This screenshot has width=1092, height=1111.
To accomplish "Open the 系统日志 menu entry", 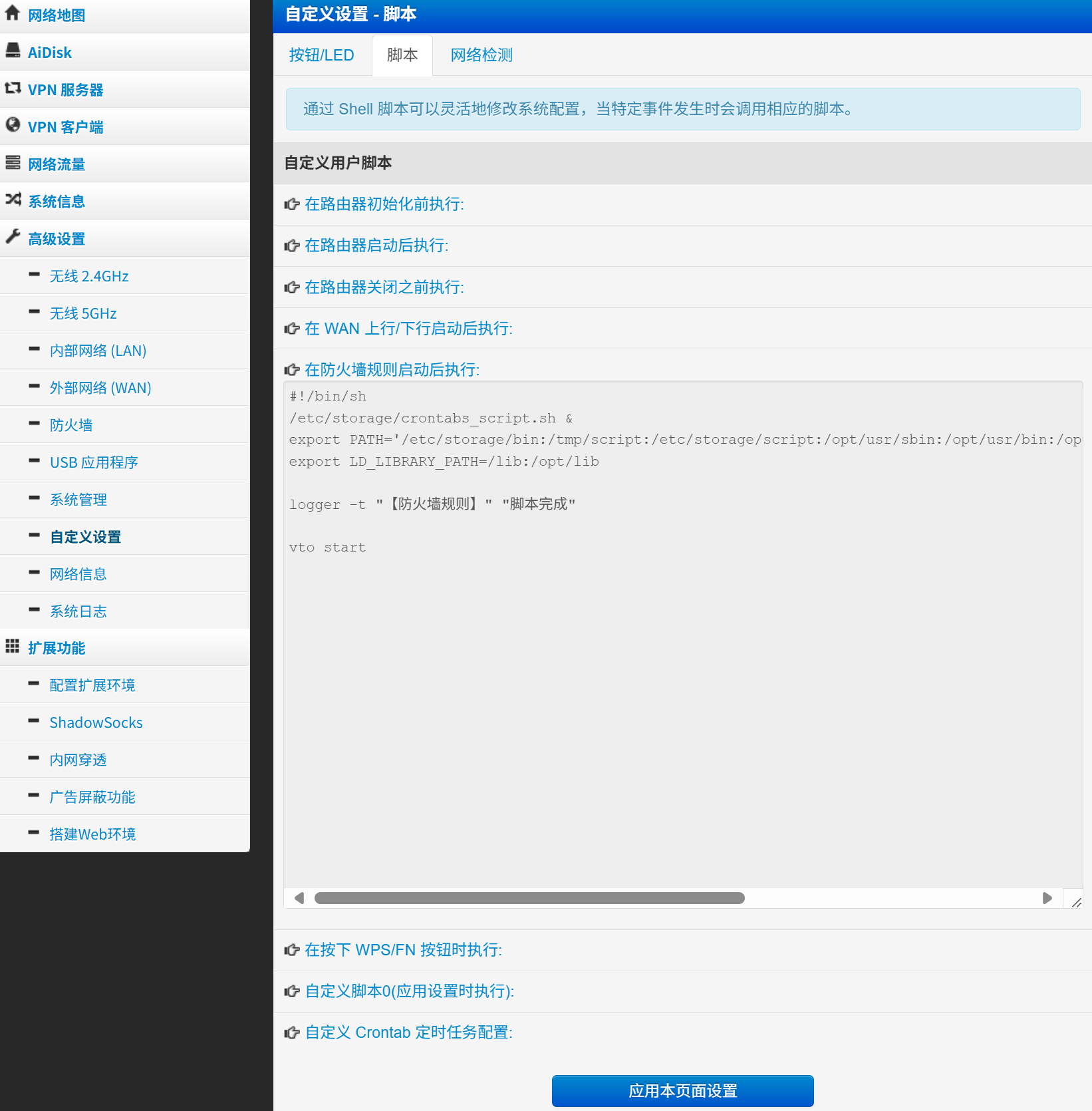I will click(x=78, y=611).
